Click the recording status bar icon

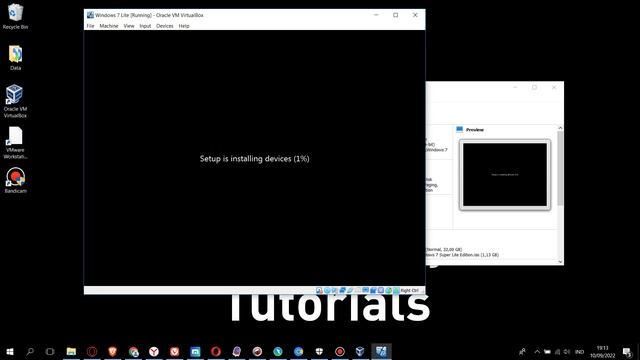[x=373, y=290]
